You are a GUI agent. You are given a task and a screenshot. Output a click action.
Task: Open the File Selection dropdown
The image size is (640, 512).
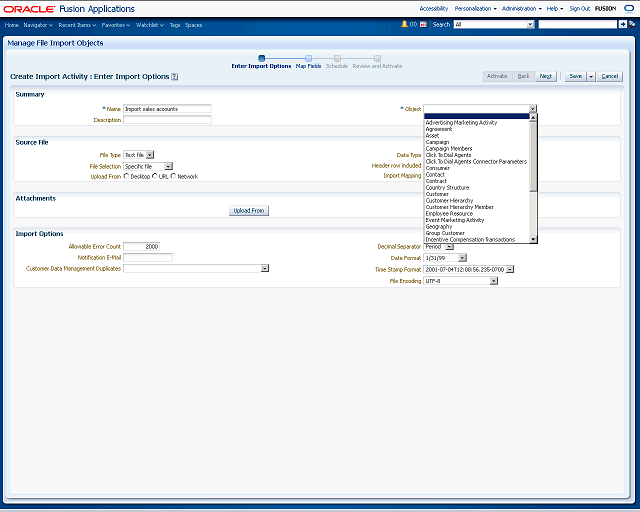point(168,166)
